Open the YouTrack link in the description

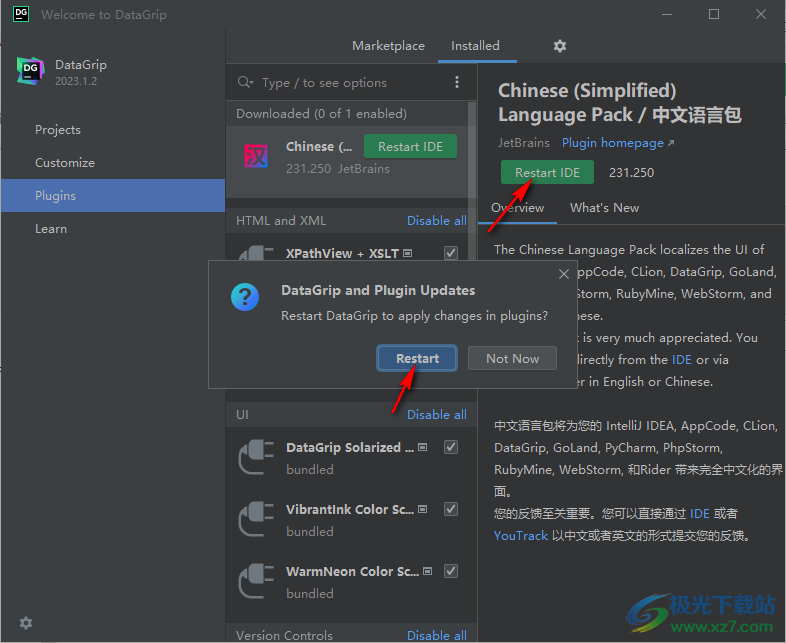(x=521, y=536)
